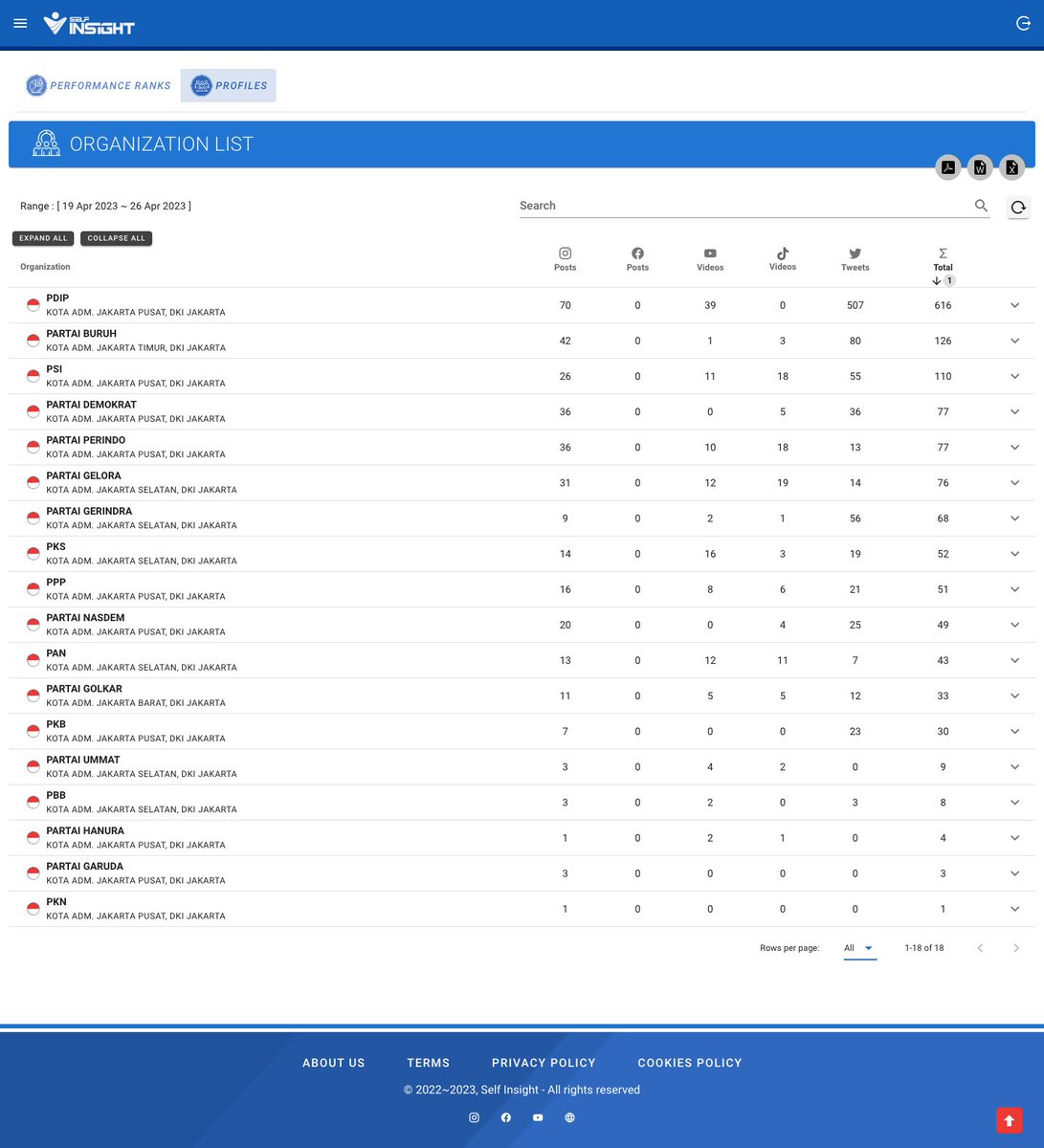Expand the PARTAI DEMOKRAT row
Image resolution: width=1044 pixels, height=1148 pixels.
click(x=1015, y=411)
